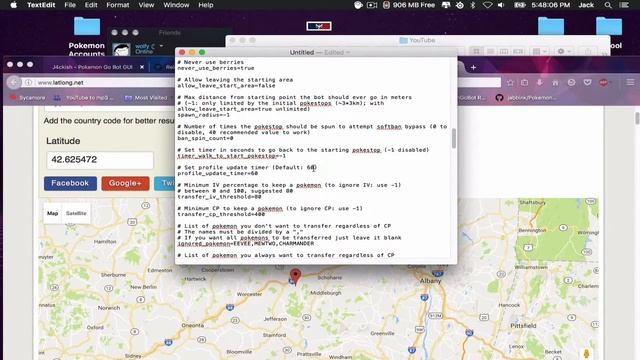This screenshot has height=360, width=640.
Task: Click the line 'ban_spin_count=0'
Action: pyautogui.click(x=205, y=138)
